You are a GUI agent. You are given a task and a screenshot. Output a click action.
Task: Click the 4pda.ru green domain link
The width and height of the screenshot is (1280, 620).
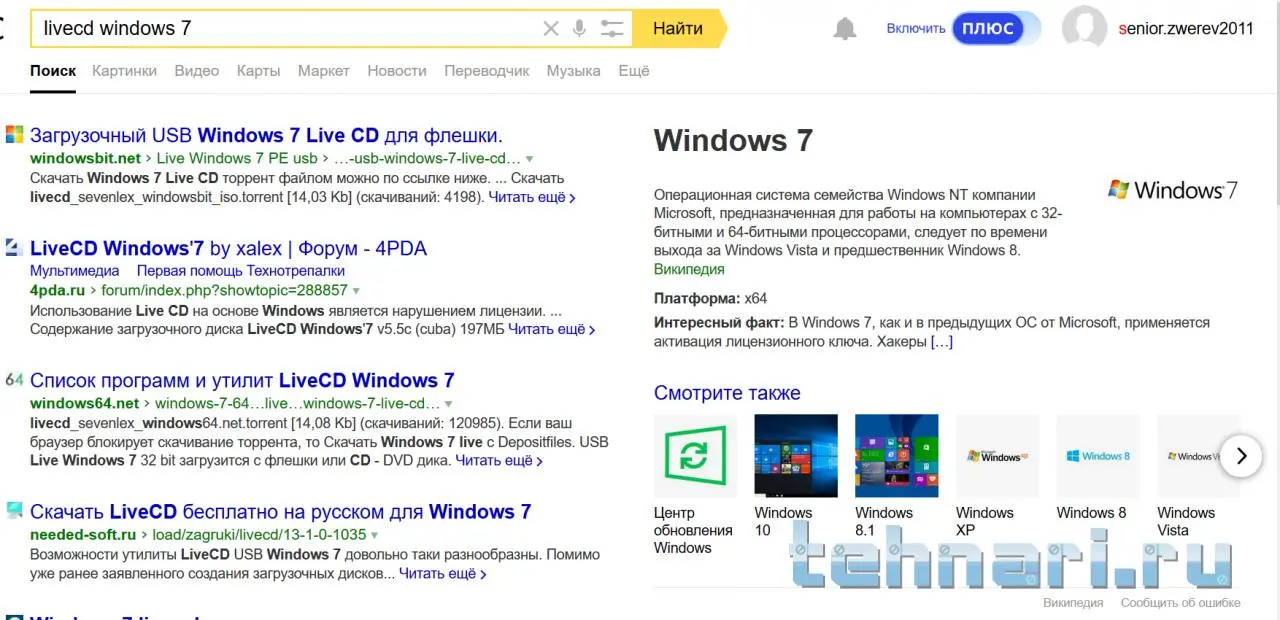pos(57,291)
